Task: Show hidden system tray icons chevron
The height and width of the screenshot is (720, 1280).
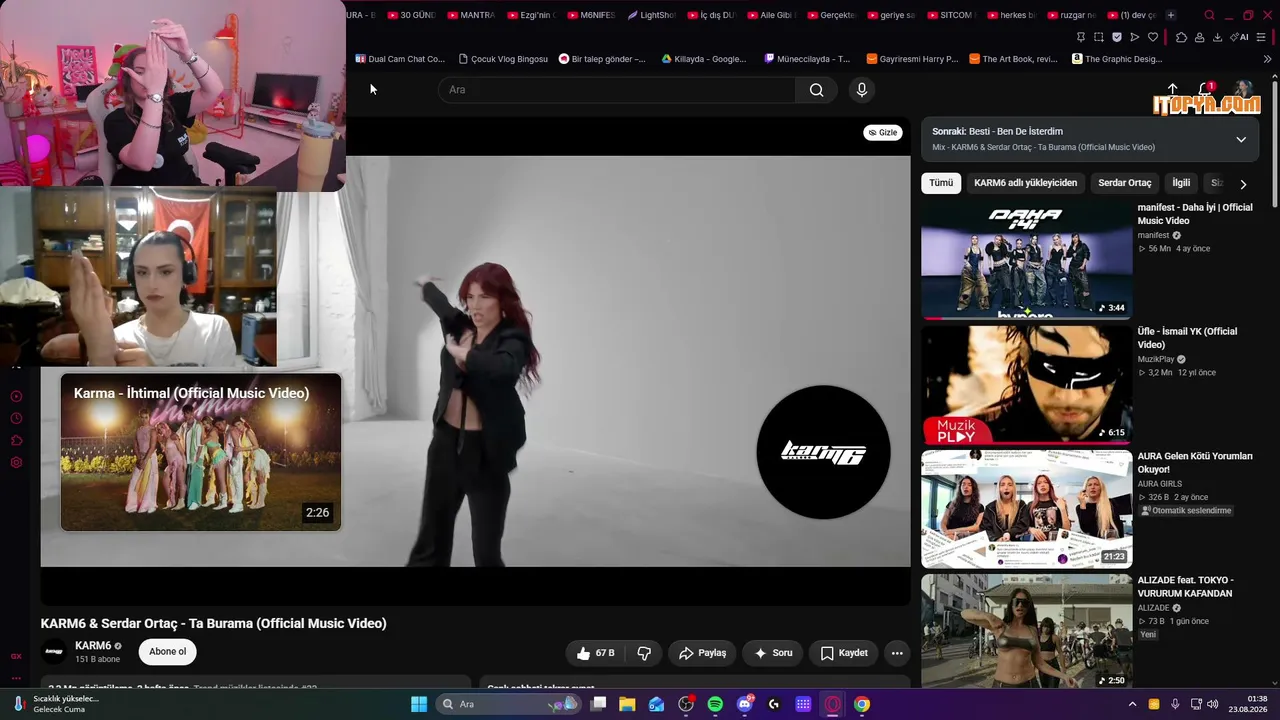Action: point(1132,704)
